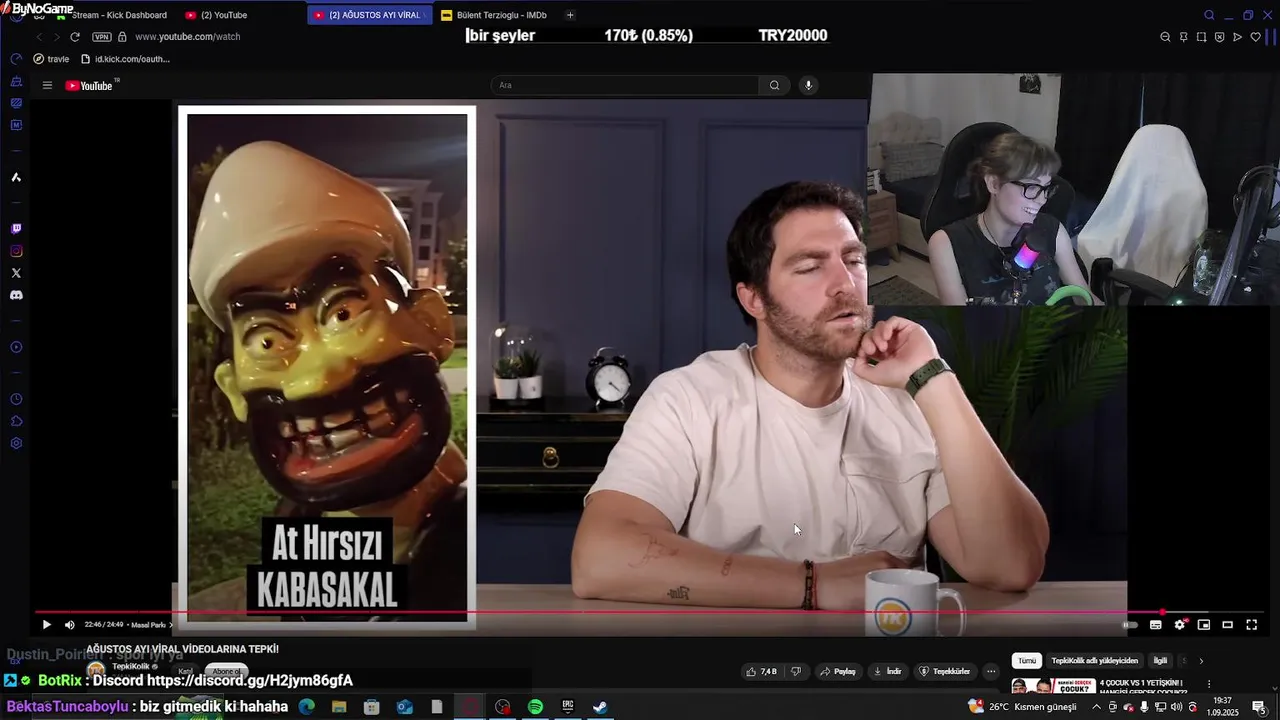Dislike the video
Screen dimensions: 1280x720
(x=796, y=672)
